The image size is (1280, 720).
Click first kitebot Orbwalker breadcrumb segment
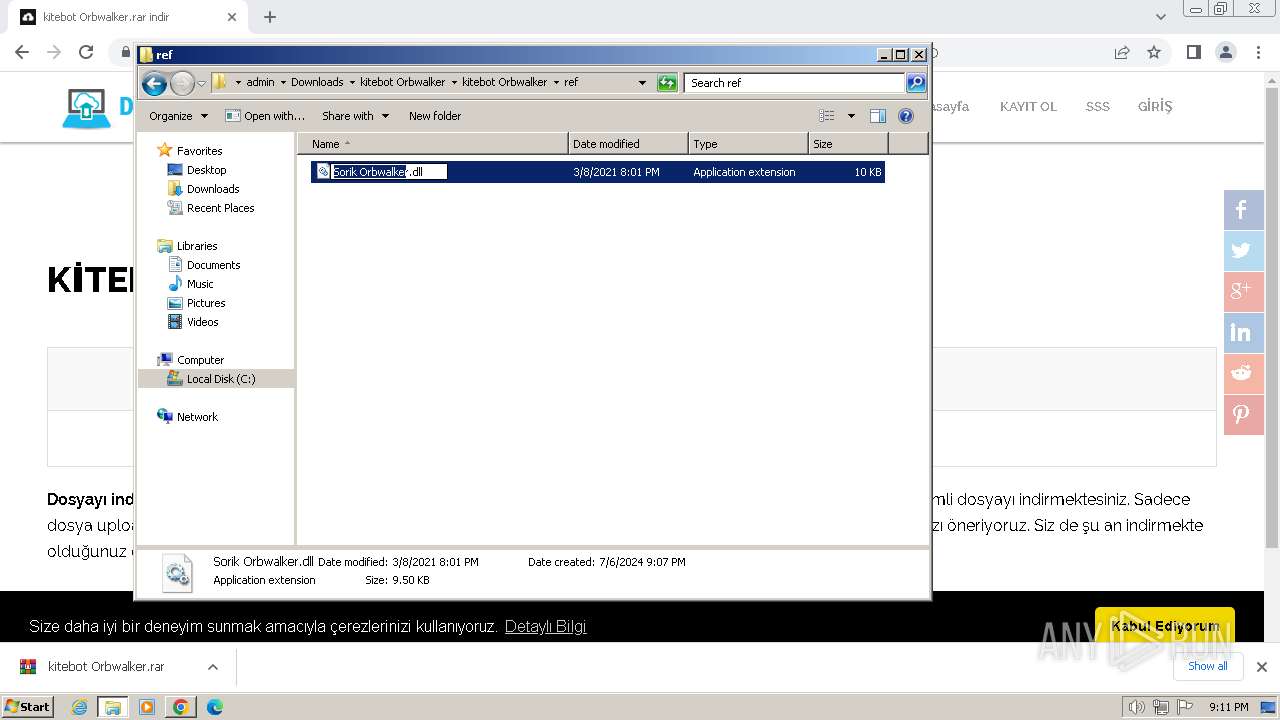[x=402, y=83]
